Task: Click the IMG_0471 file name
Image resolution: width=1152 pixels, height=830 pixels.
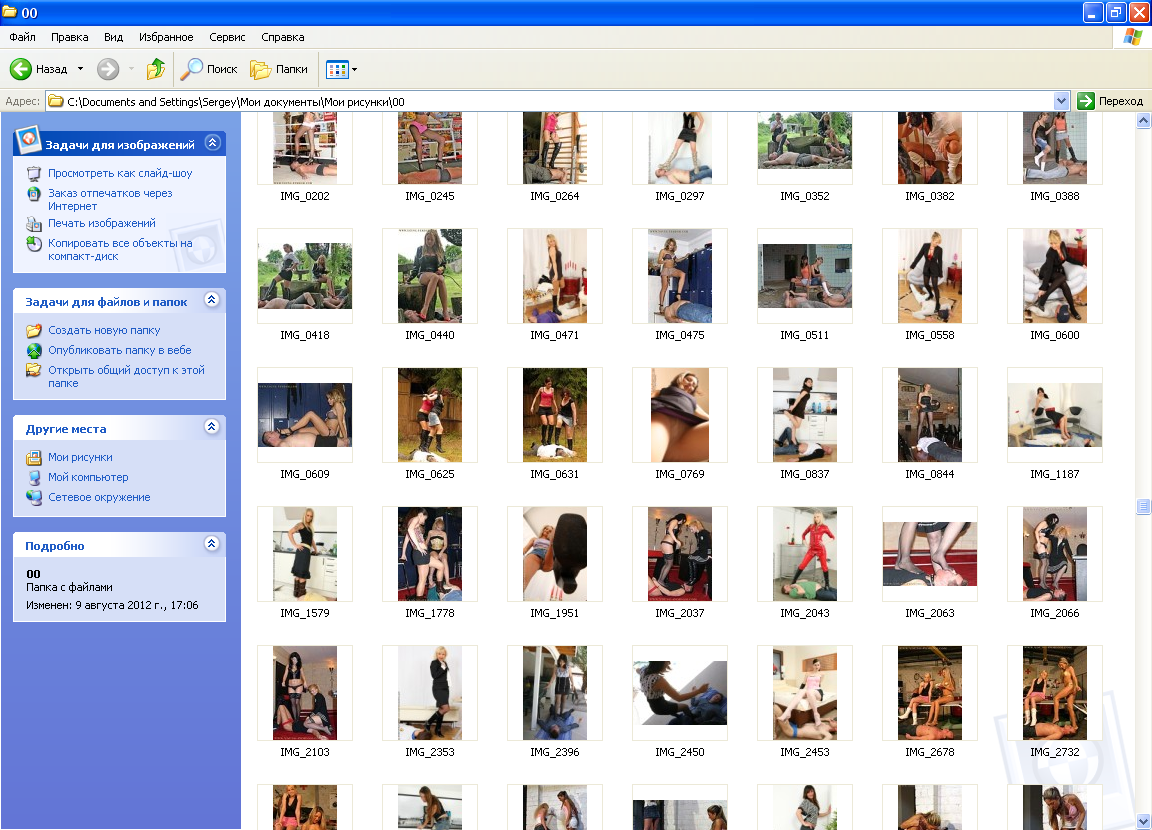Action: coord(555,335)
